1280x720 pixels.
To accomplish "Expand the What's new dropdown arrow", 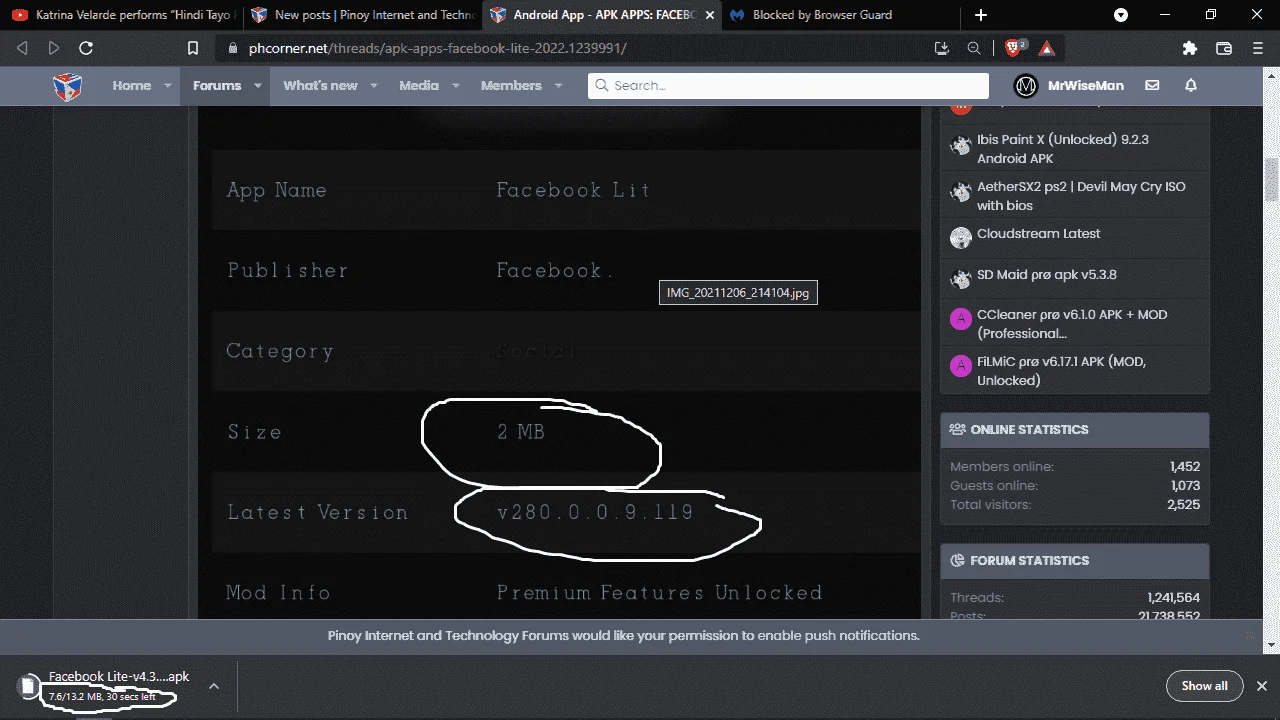I will [x=374, y=86].
